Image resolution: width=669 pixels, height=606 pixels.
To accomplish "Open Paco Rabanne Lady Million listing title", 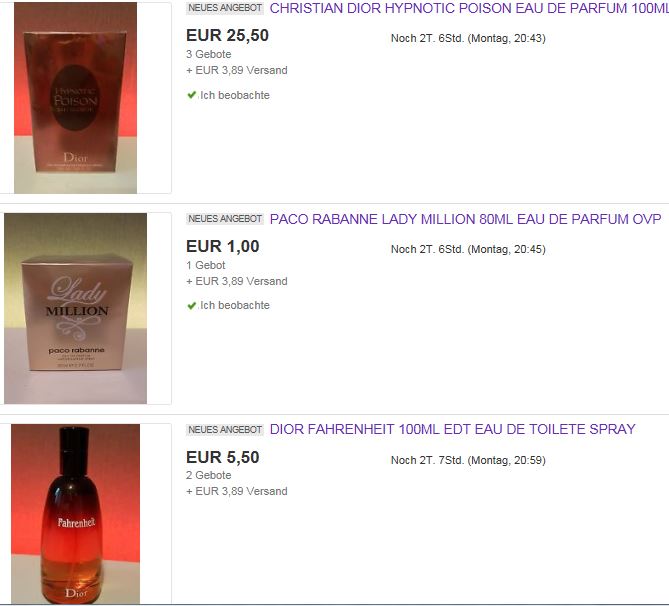I will [x=465, y=219].
